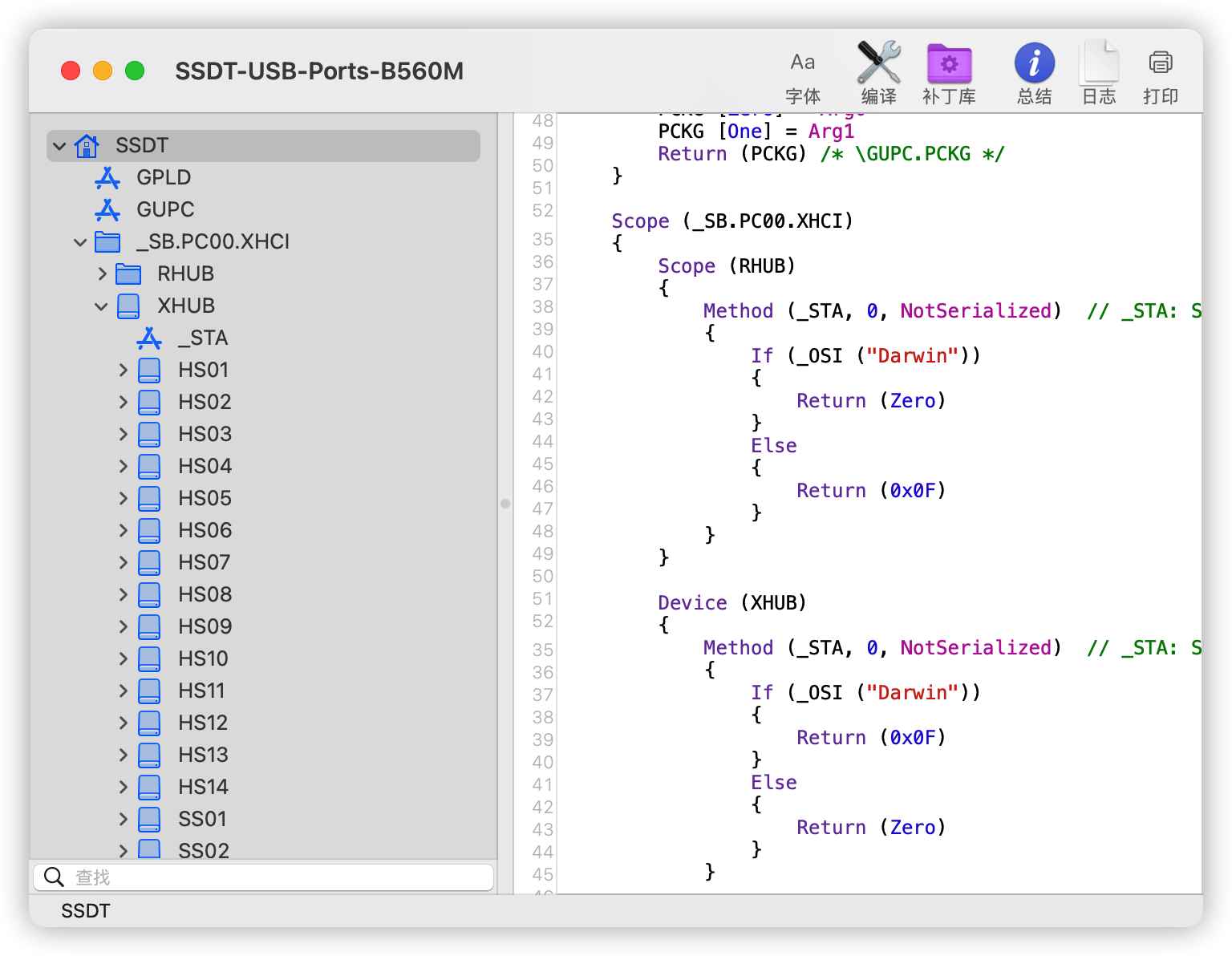Select the SS02 tree row label
The image size is (1232, 956).
pyautogui.click(x=204, y=850)
